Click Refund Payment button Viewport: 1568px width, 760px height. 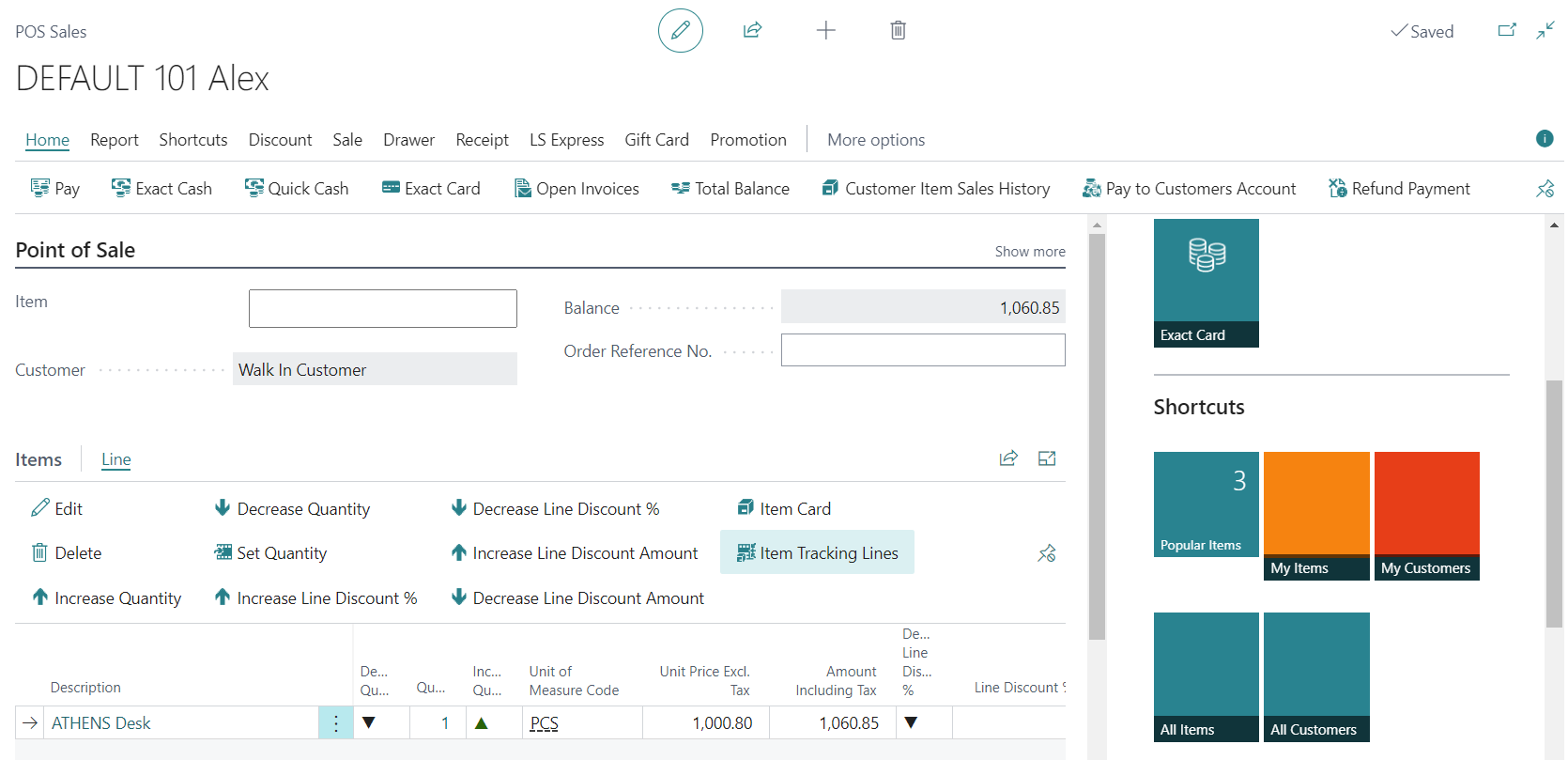[x=1399, y=189]
